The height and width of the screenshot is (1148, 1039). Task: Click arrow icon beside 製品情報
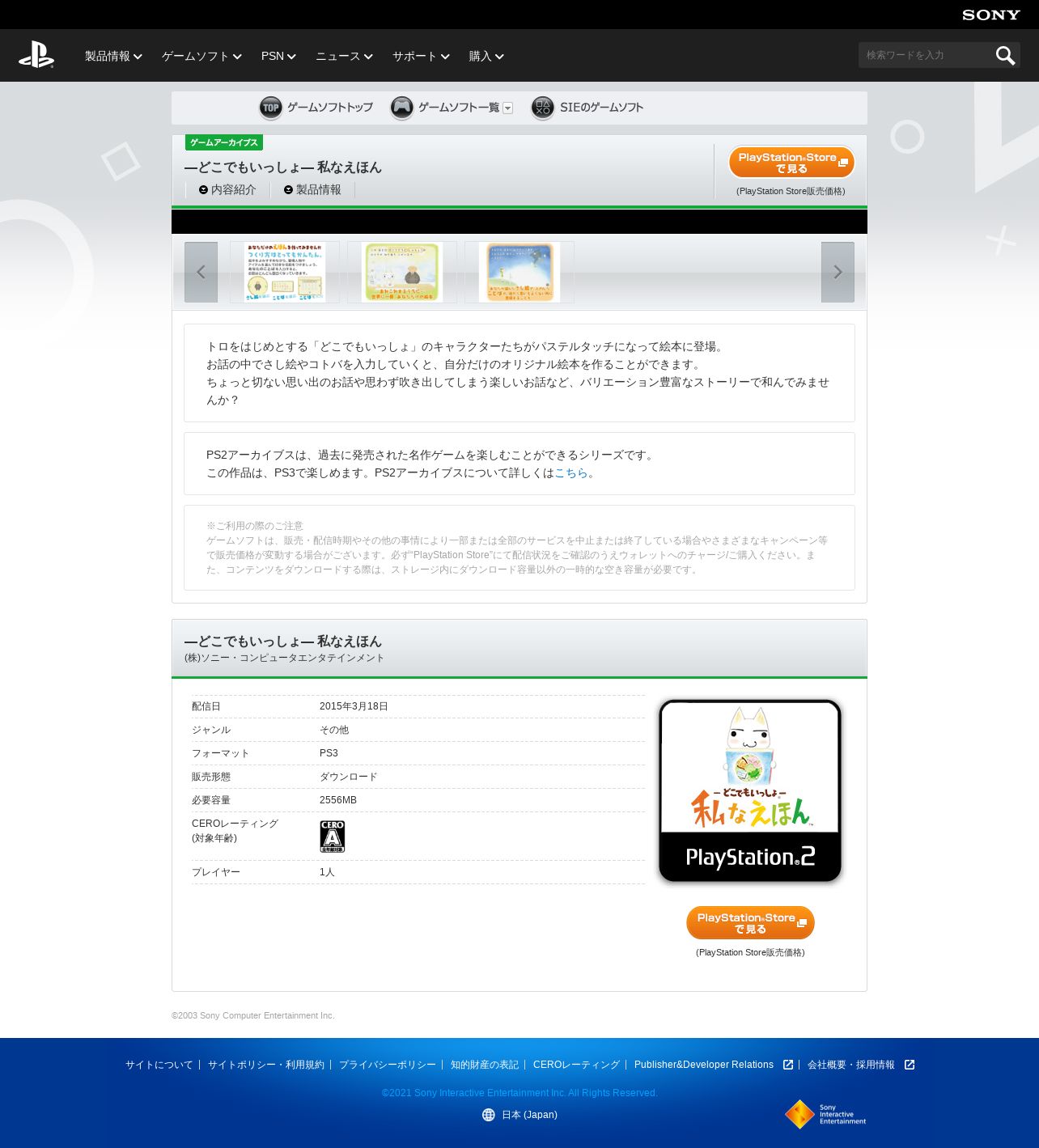288,190
